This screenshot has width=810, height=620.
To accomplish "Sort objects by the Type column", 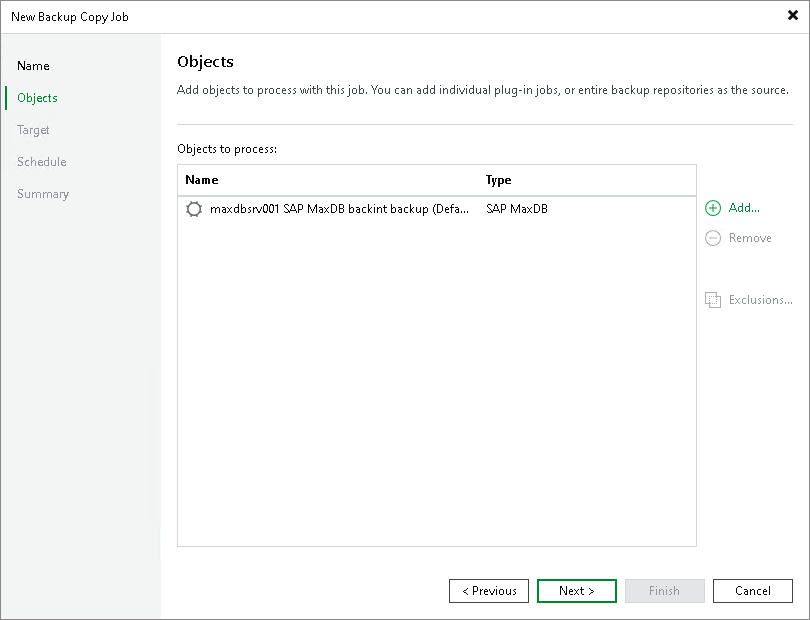I will click(497, 180).
